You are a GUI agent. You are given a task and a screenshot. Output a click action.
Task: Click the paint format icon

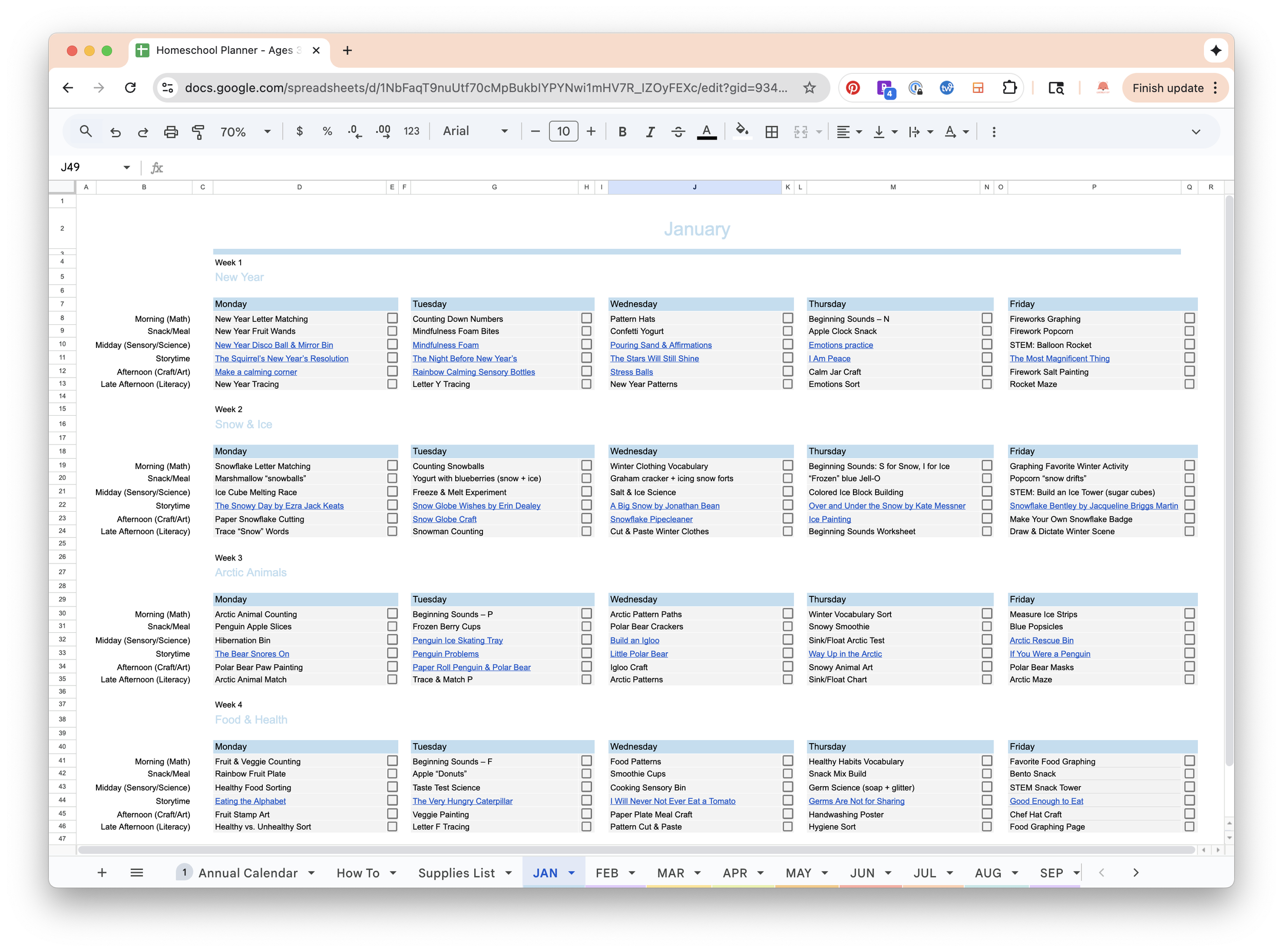point(198,132)
